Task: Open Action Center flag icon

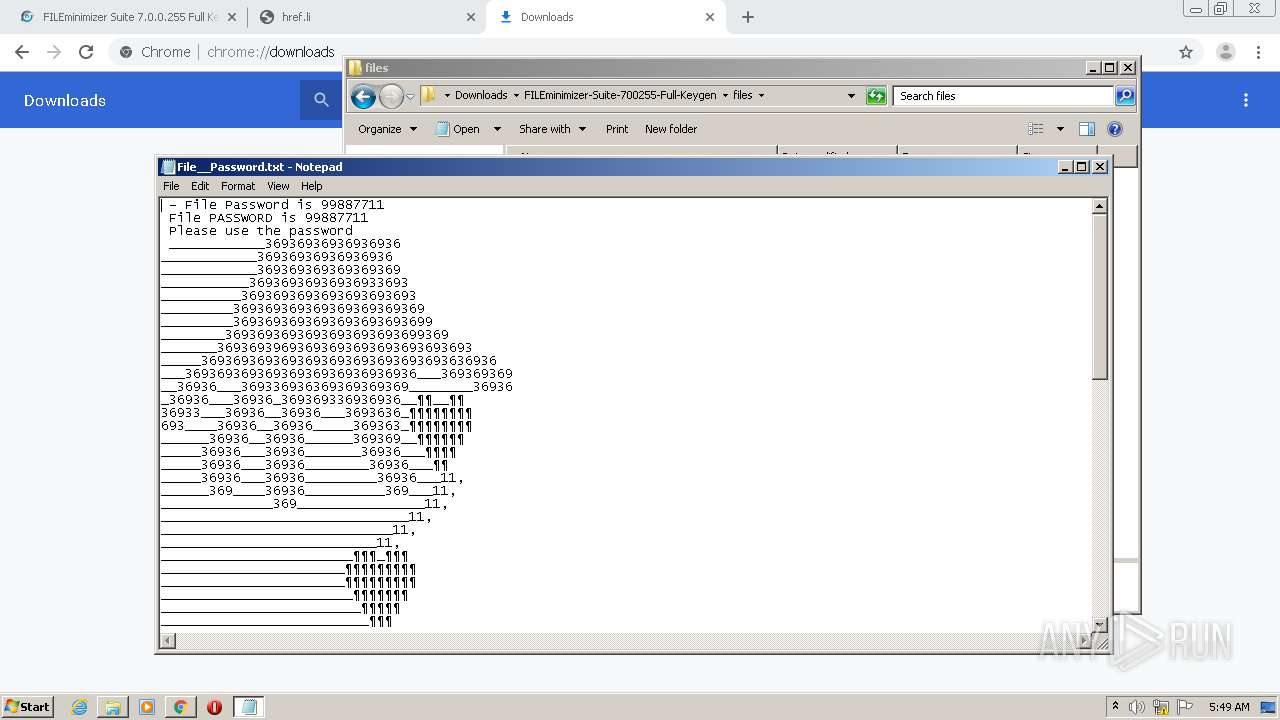Action: [1185, 707]
